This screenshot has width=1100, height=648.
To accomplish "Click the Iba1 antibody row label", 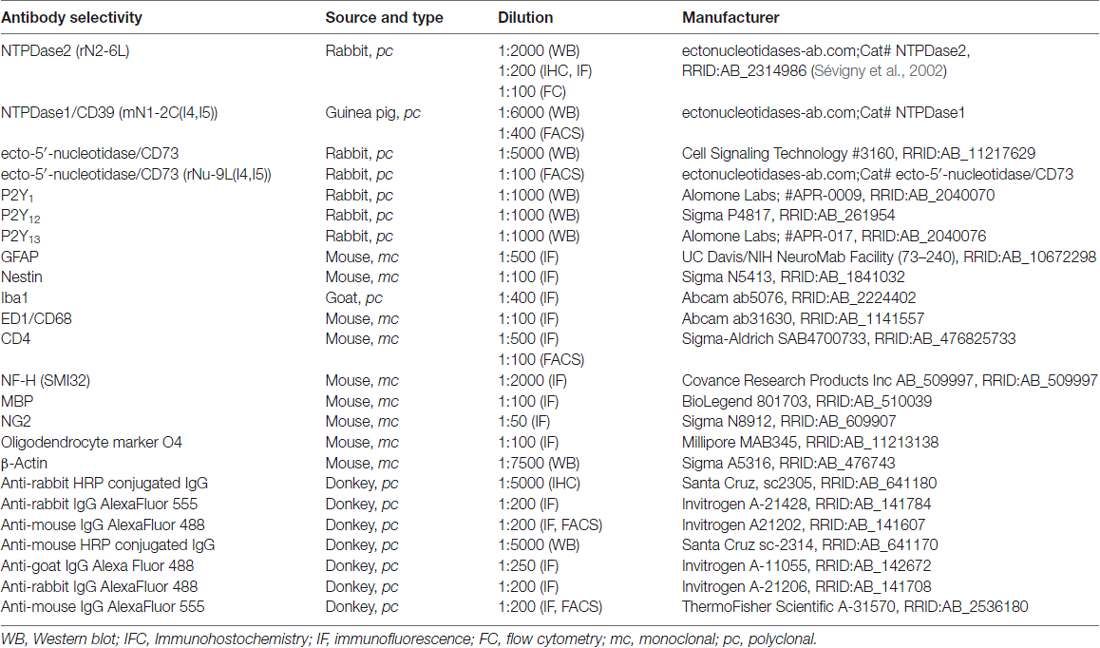I will click(15, 298).
